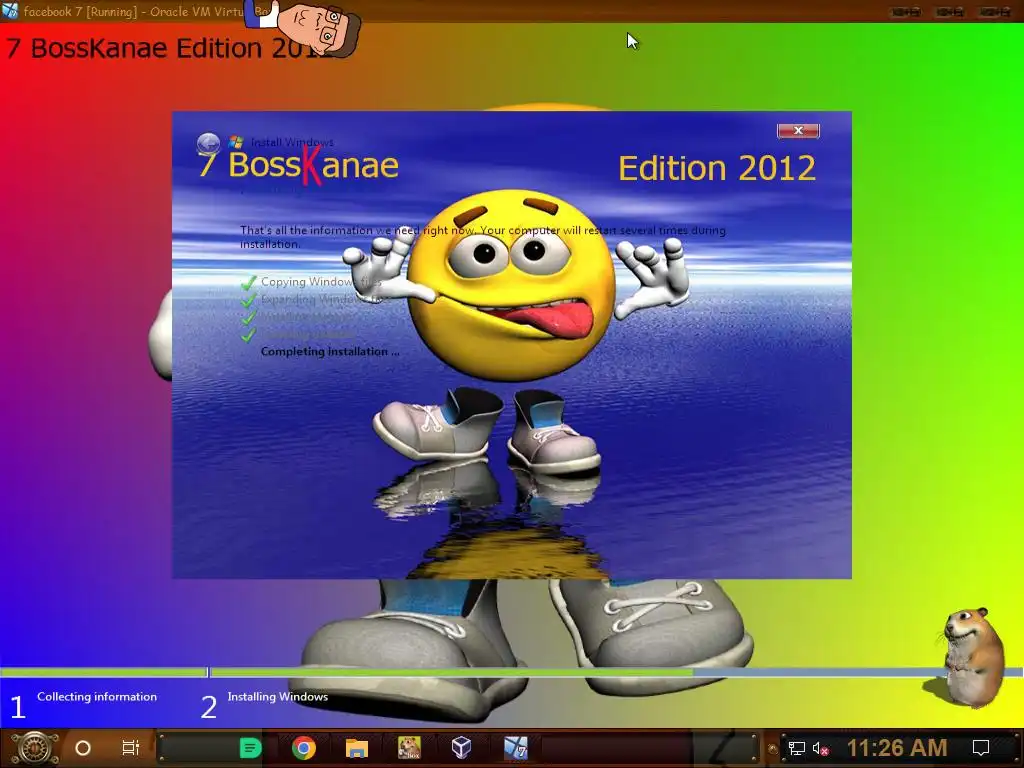Image resolution: width=1024 pixels, height=768 pixels.
Task: Click the 'Installing Windows' step label
Action: click(278, 697)
